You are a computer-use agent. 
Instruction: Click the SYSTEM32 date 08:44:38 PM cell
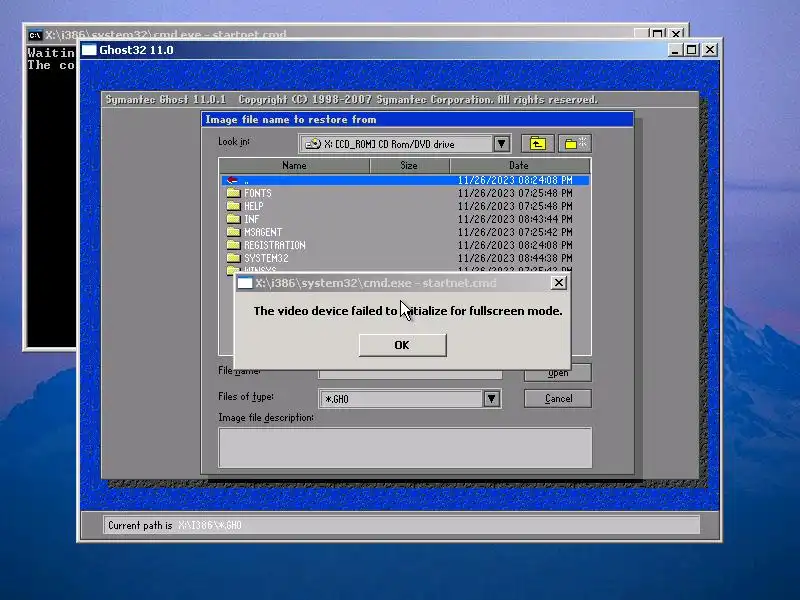point(515,258)
